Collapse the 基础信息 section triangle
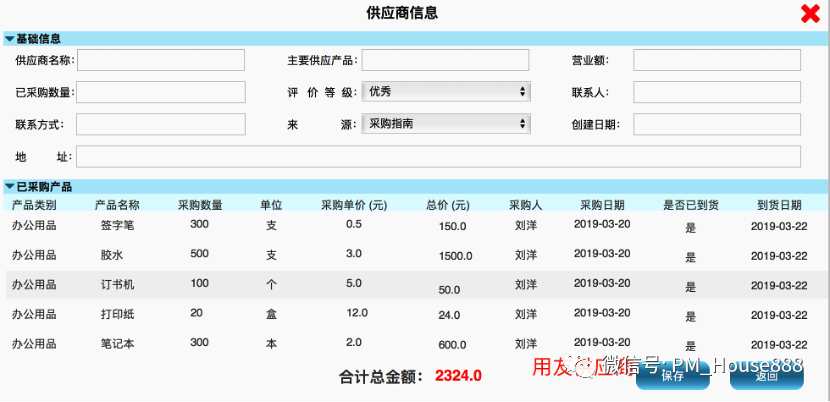The width and height of the screenshot is (830, 402). [10, 39]
